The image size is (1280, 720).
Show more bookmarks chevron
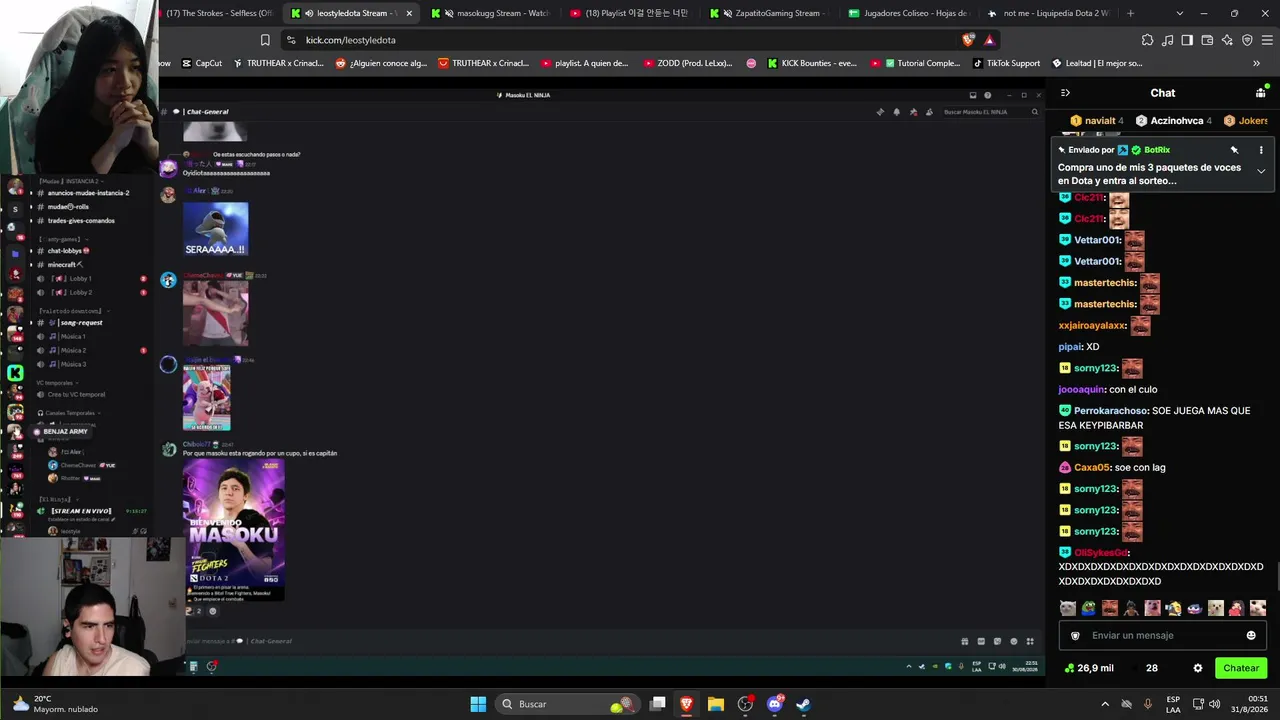coord(1257,63)
